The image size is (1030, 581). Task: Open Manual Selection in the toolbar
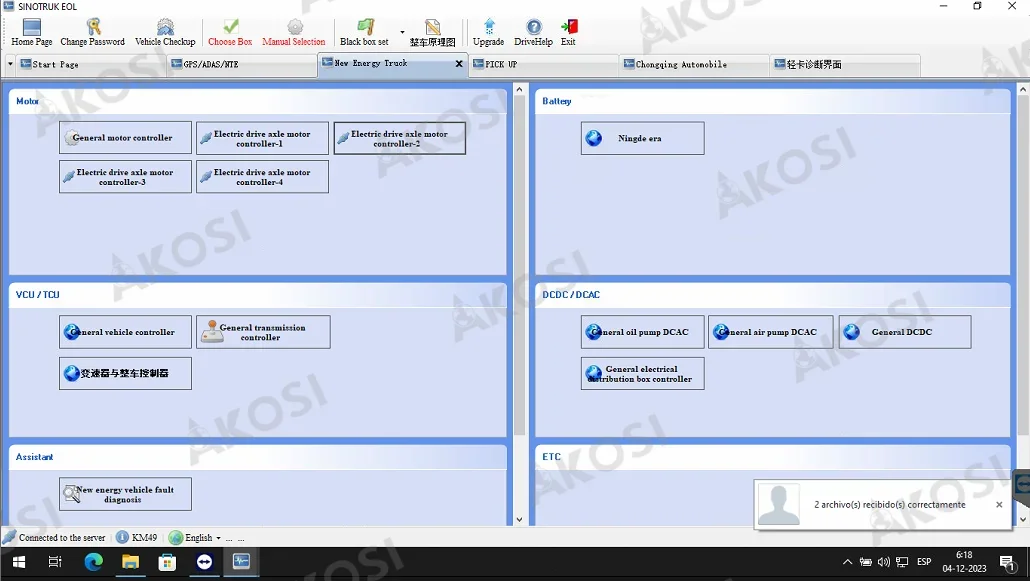(294, 33)
